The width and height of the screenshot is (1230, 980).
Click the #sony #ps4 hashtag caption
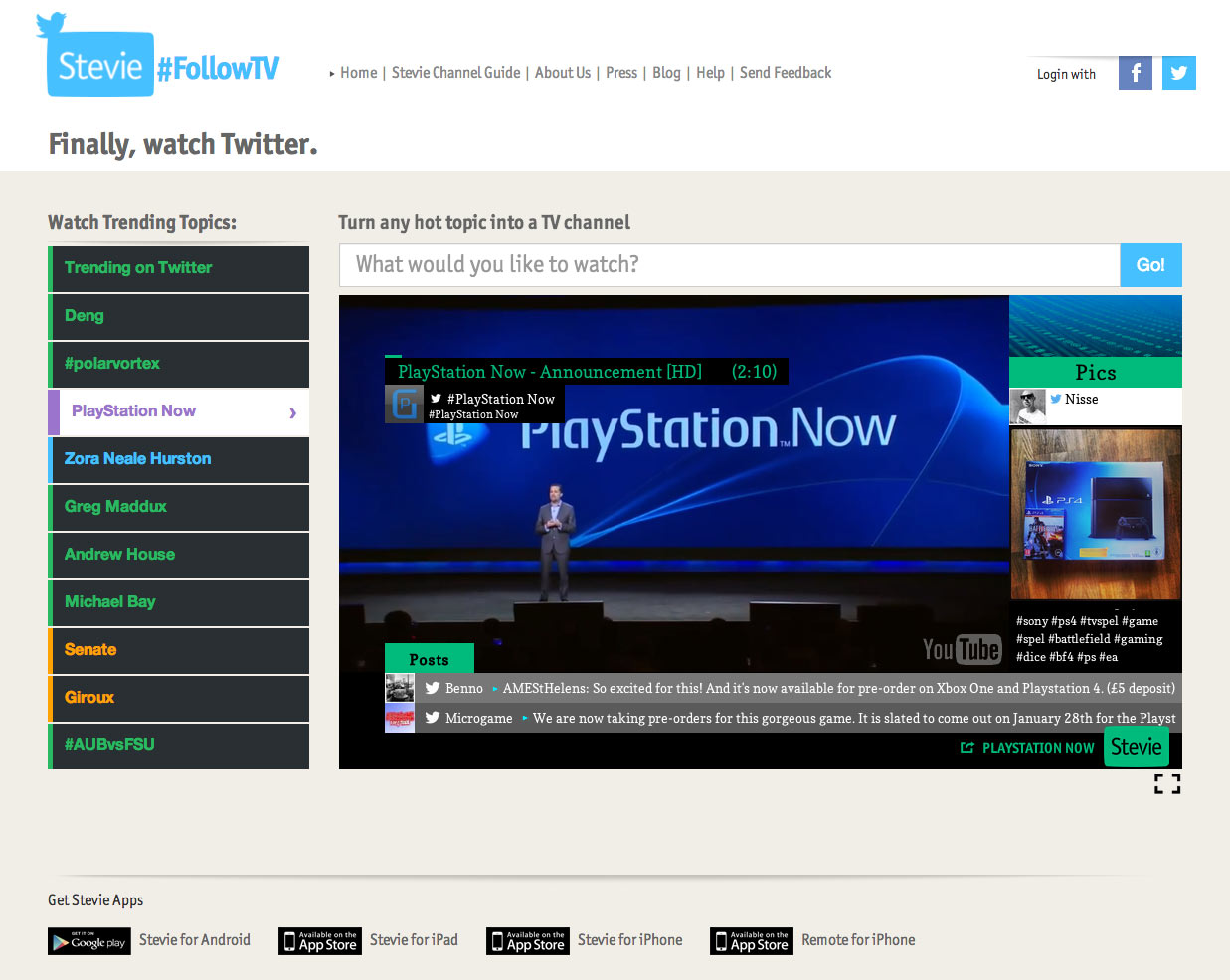click(1090, 639)
